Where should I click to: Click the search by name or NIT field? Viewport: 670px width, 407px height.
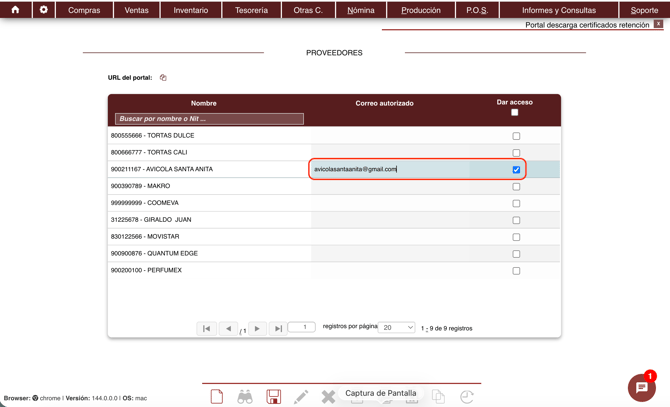click(x=209, y=119)
